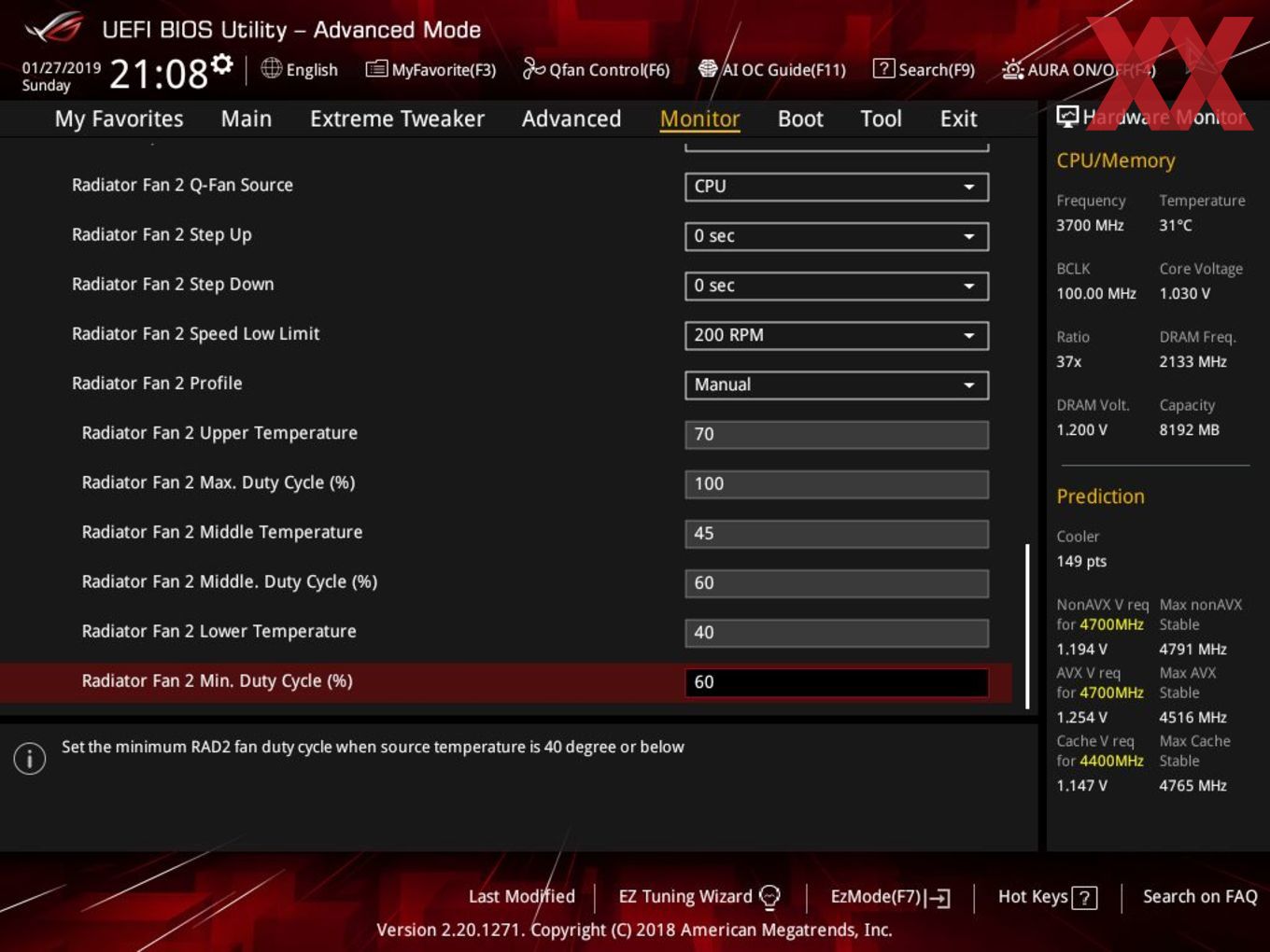Select Radiator Fan 2 Profile label
Screen dimensions: 1270x952
click(x=157, y=383)
